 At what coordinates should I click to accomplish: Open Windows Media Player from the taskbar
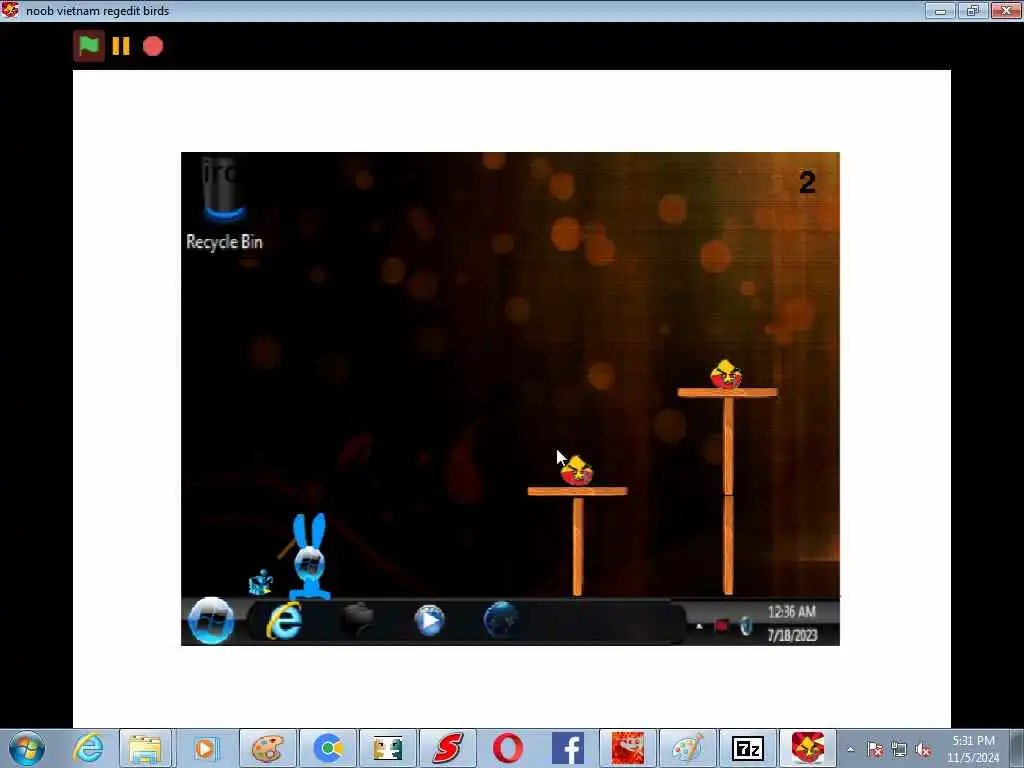pos(206,748)
